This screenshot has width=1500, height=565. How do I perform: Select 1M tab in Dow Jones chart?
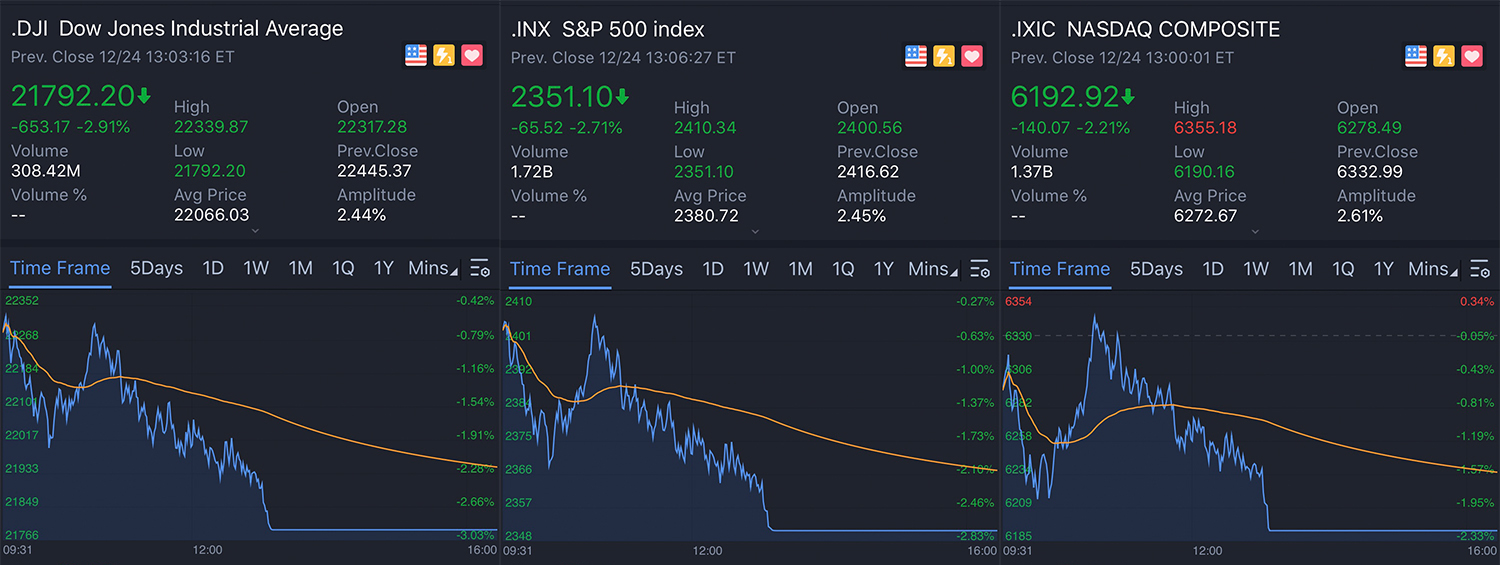point(300,268)
